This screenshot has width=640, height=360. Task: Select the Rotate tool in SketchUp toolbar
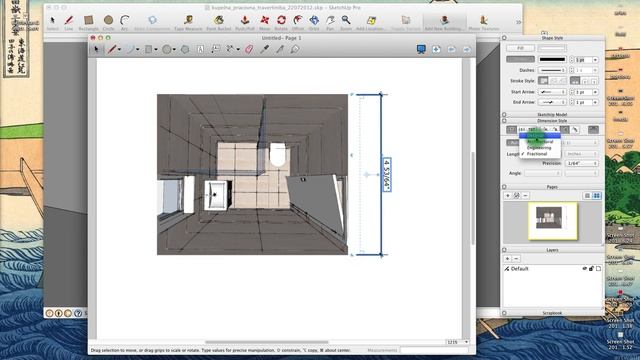[x=281, y=22]
